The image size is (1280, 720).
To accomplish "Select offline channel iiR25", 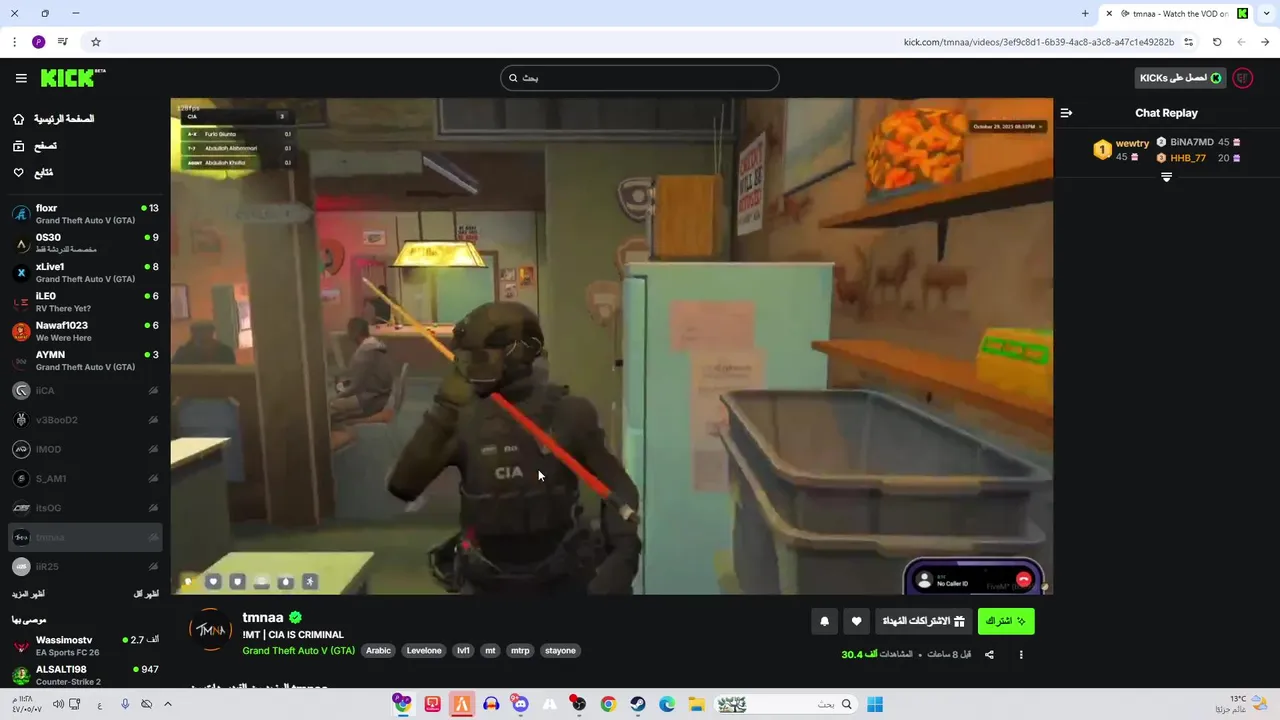I will click(85, 567).
